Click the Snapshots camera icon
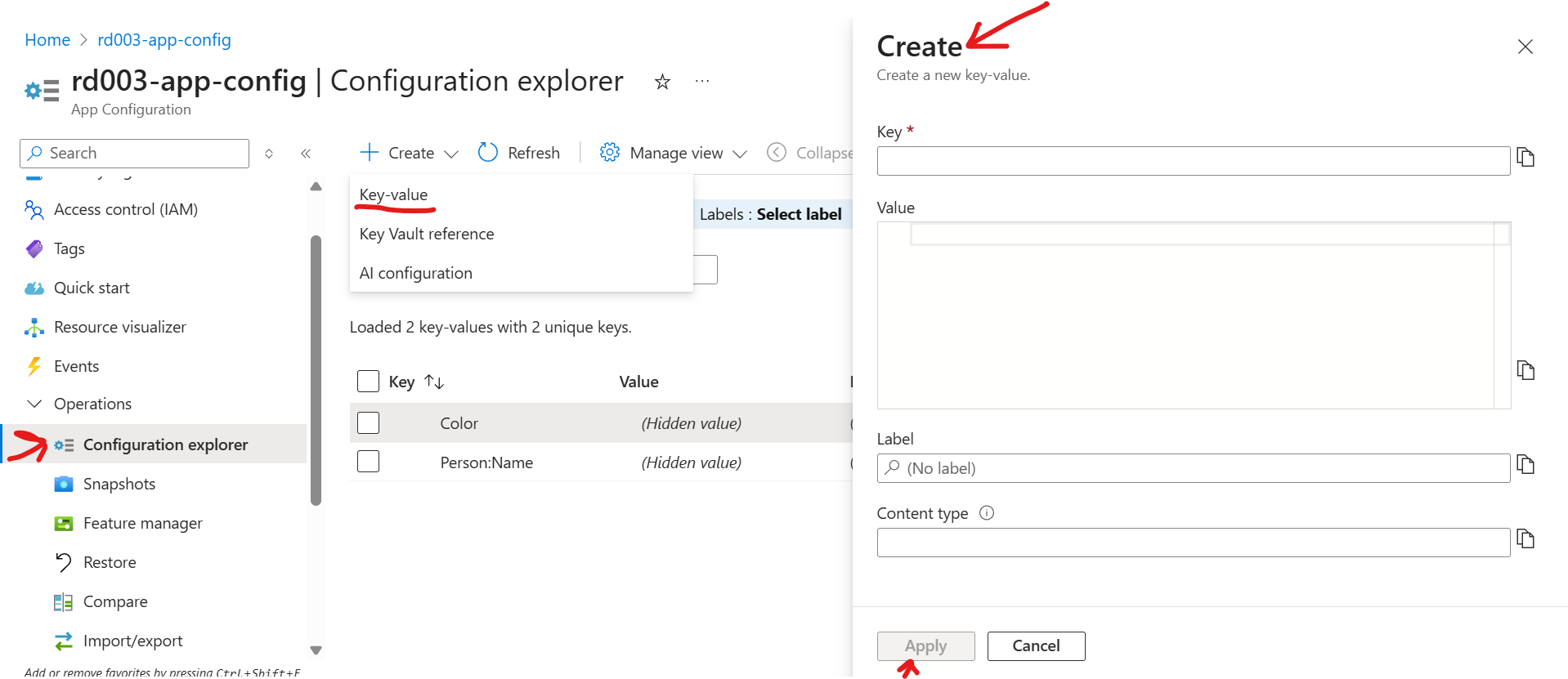 pyautogui.click(x=64, y=485)
